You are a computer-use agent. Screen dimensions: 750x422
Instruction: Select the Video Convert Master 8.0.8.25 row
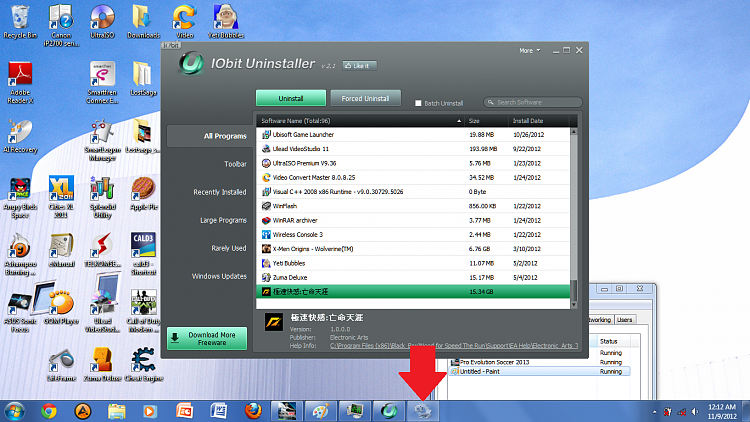413,178
